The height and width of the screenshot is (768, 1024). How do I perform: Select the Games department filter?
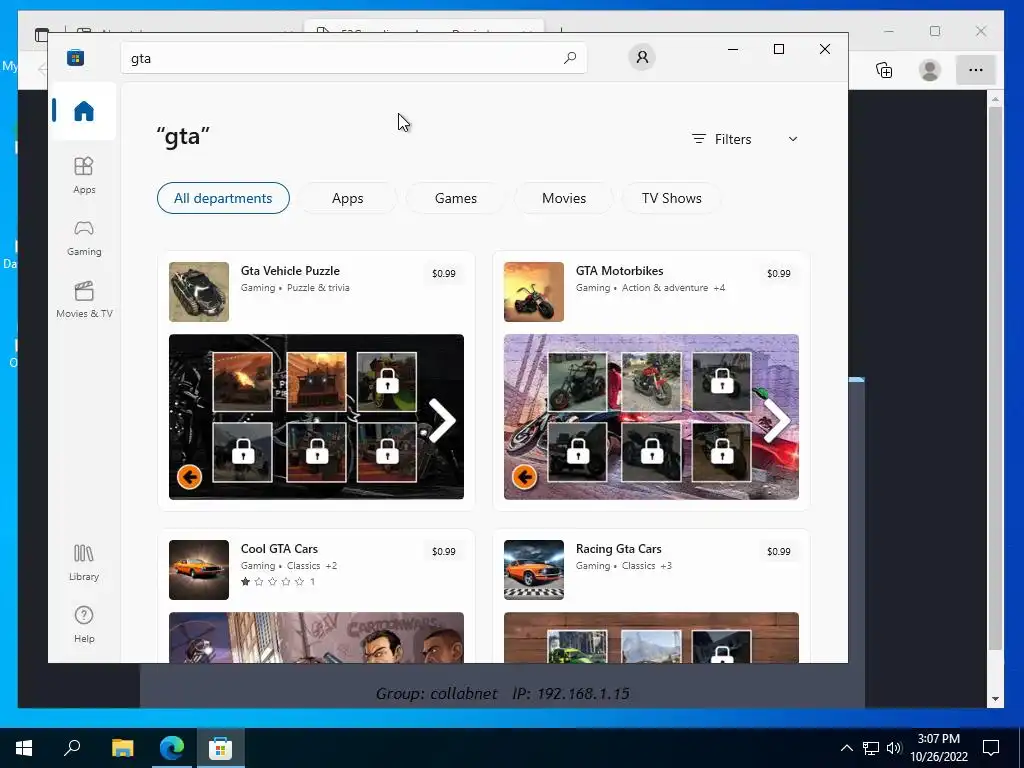(x=455, y=198)
